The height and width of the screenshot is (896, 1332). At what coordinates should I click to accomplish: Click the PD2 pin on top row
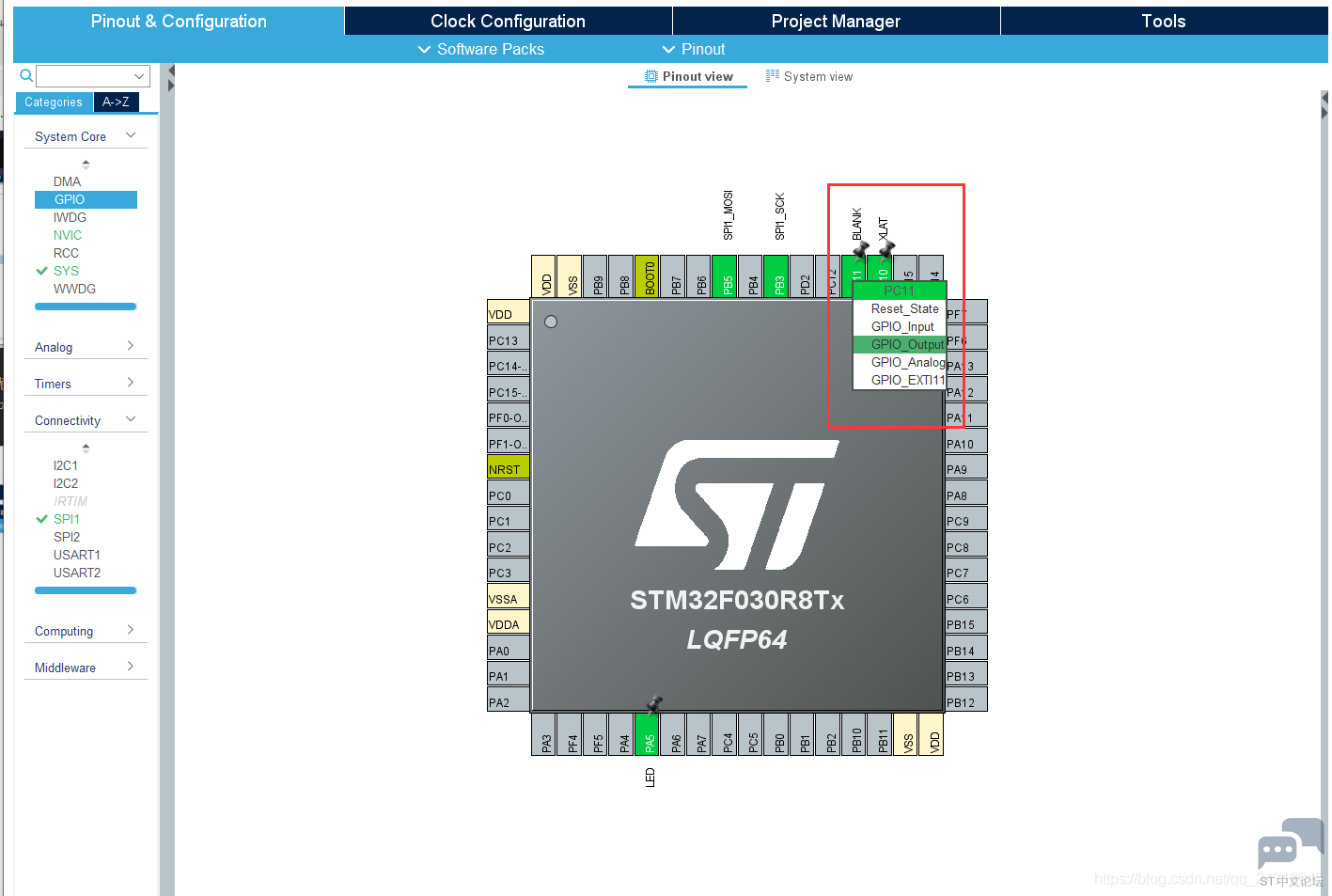(x=804, y=276)
